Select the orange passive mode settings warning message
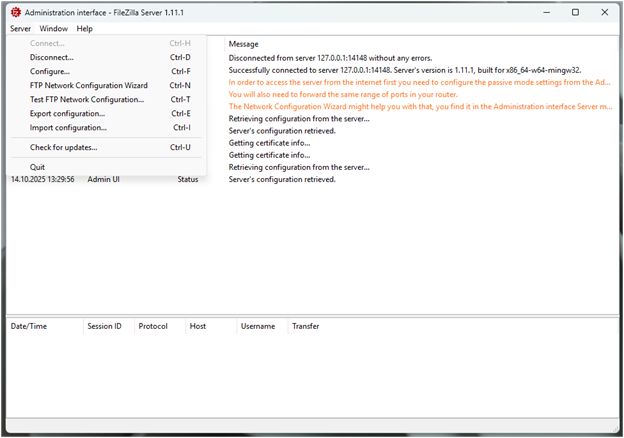624x438 pixels. coord(420,83)
